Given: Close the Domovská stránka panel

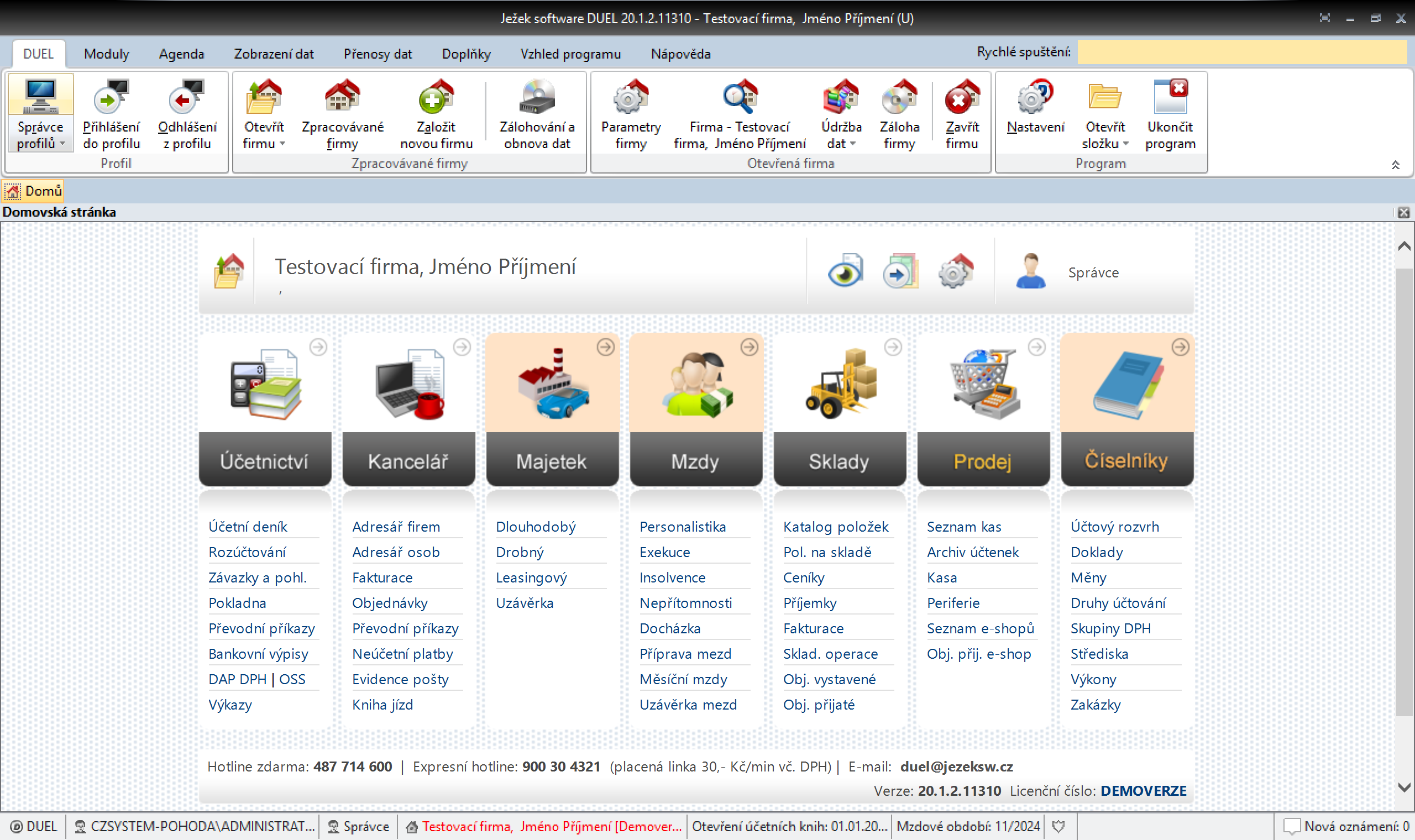Looking at the screenshot, I should click(1404, 212).
